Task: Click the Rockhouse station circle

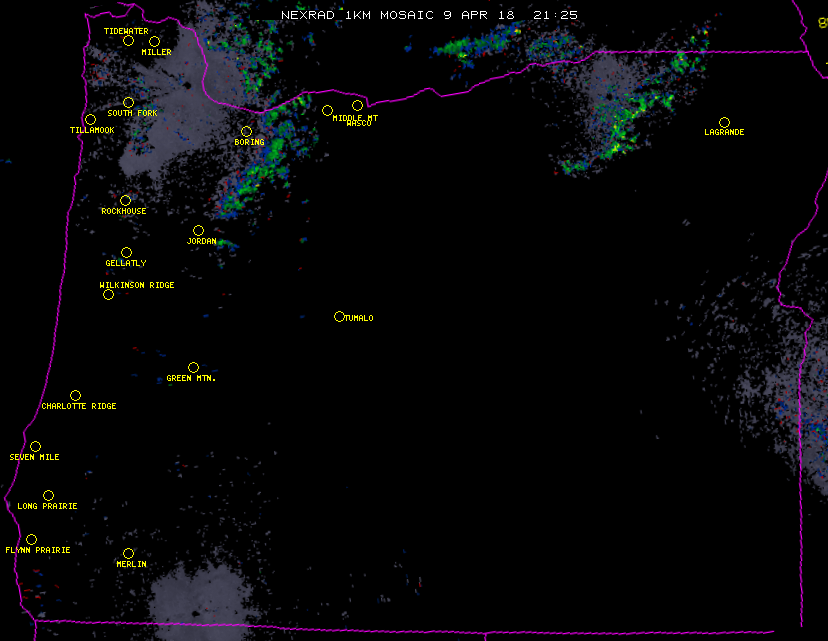Action: click(125, 201)
